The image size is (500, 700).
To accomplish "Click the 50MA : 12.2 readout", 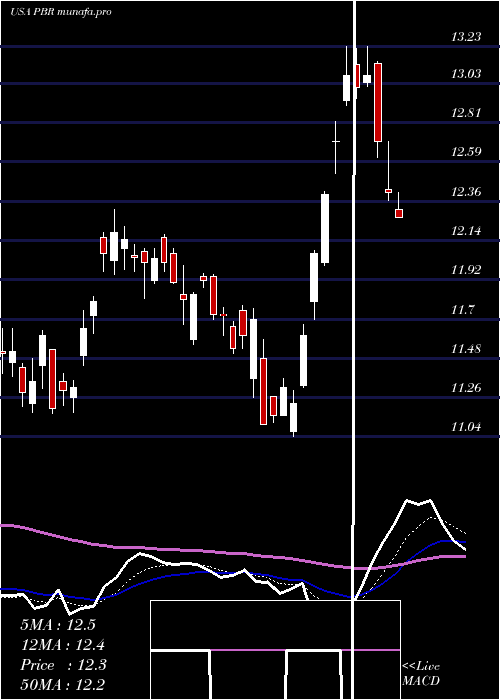I will click(63, 685).
